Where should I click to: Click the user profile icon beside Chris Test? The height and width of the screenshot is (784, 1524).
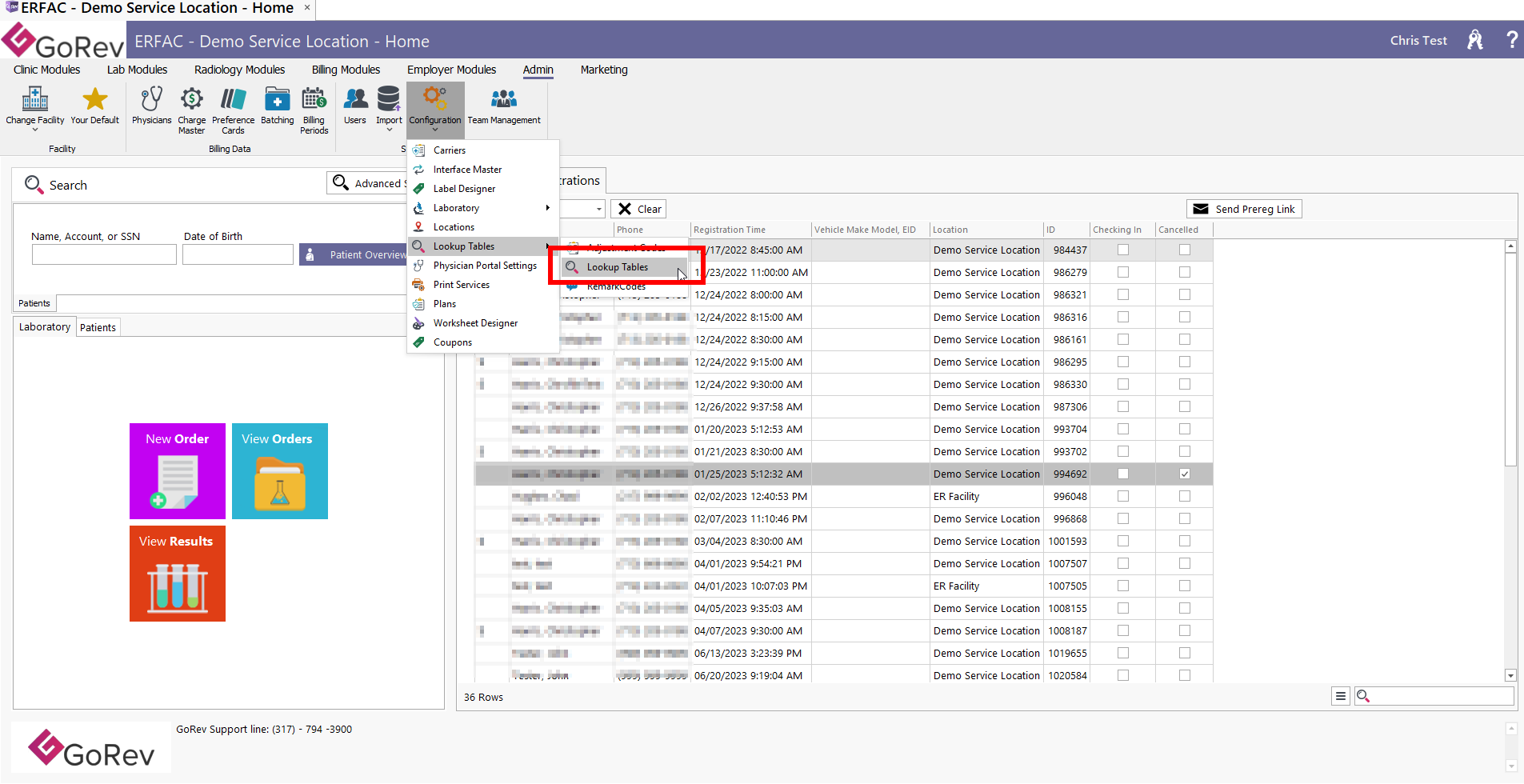[x=1475, y=40]
